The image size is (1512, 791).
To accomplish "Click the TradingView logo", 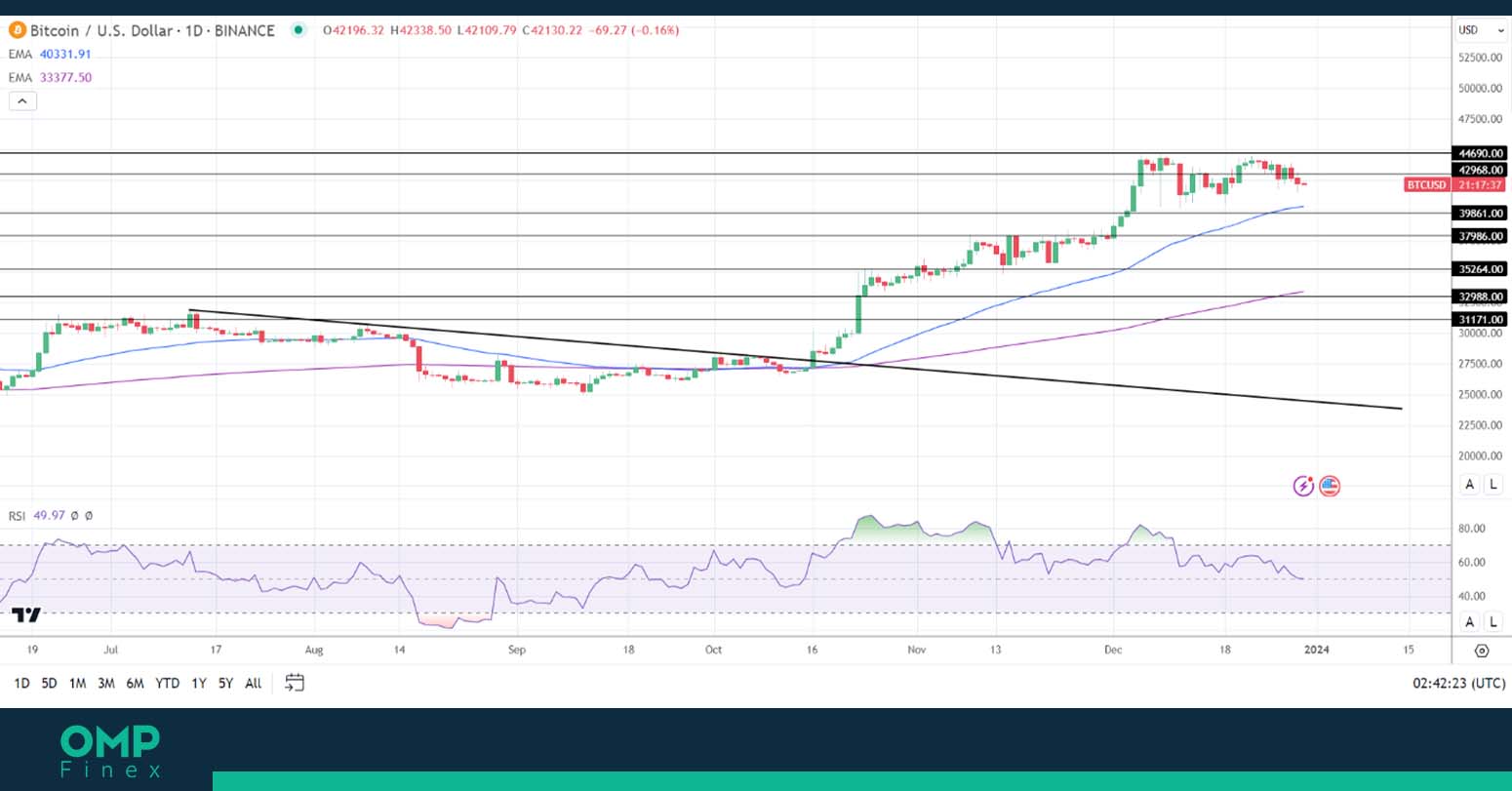I will pos(27,614).
